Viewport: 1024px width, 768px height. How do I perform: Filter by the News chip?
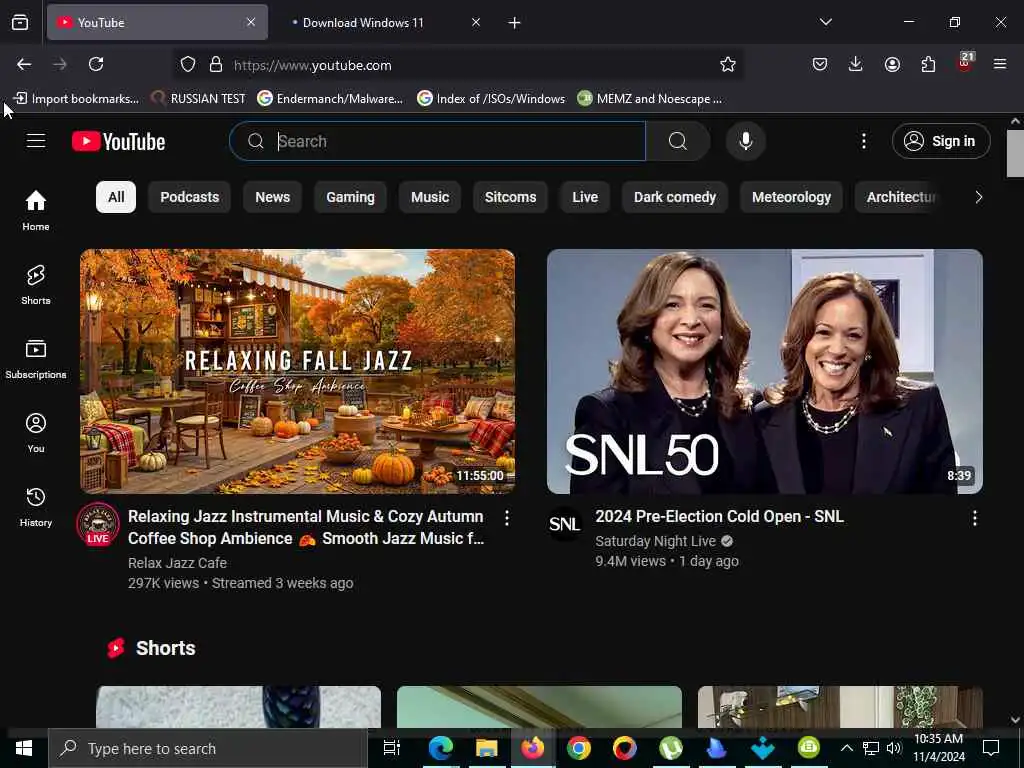(272, 197)
